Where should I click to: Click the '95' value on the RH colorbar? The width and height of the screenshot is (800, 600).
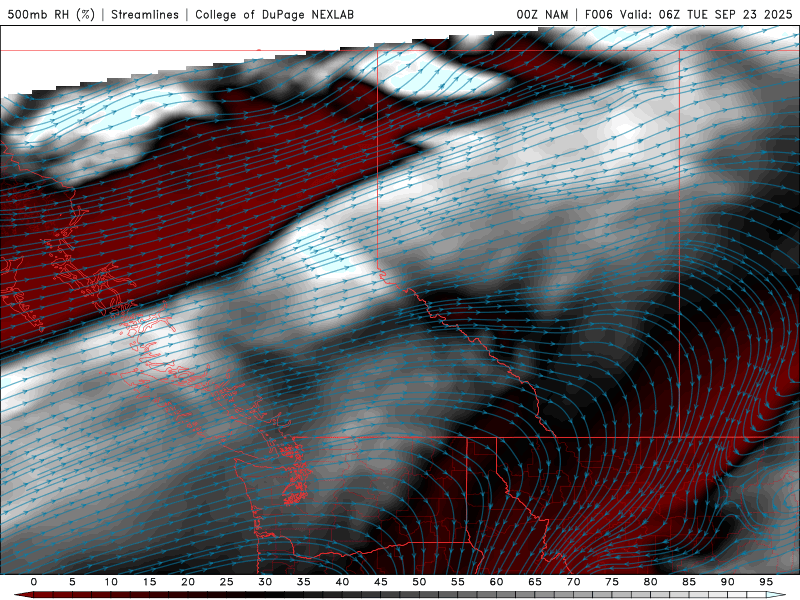[766, 582]
